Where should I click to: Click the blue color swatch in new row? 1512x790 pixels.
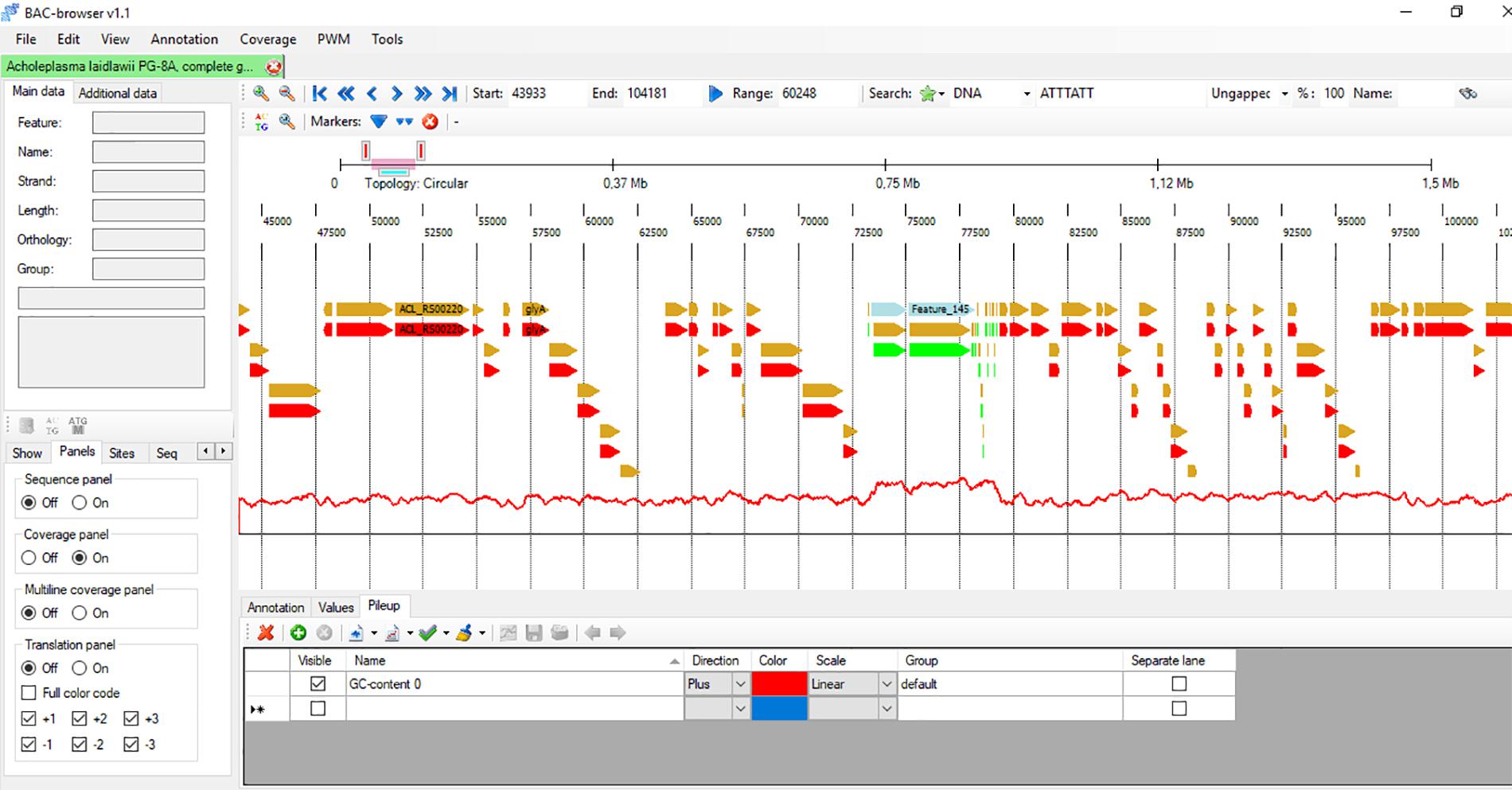coord(779,708)
